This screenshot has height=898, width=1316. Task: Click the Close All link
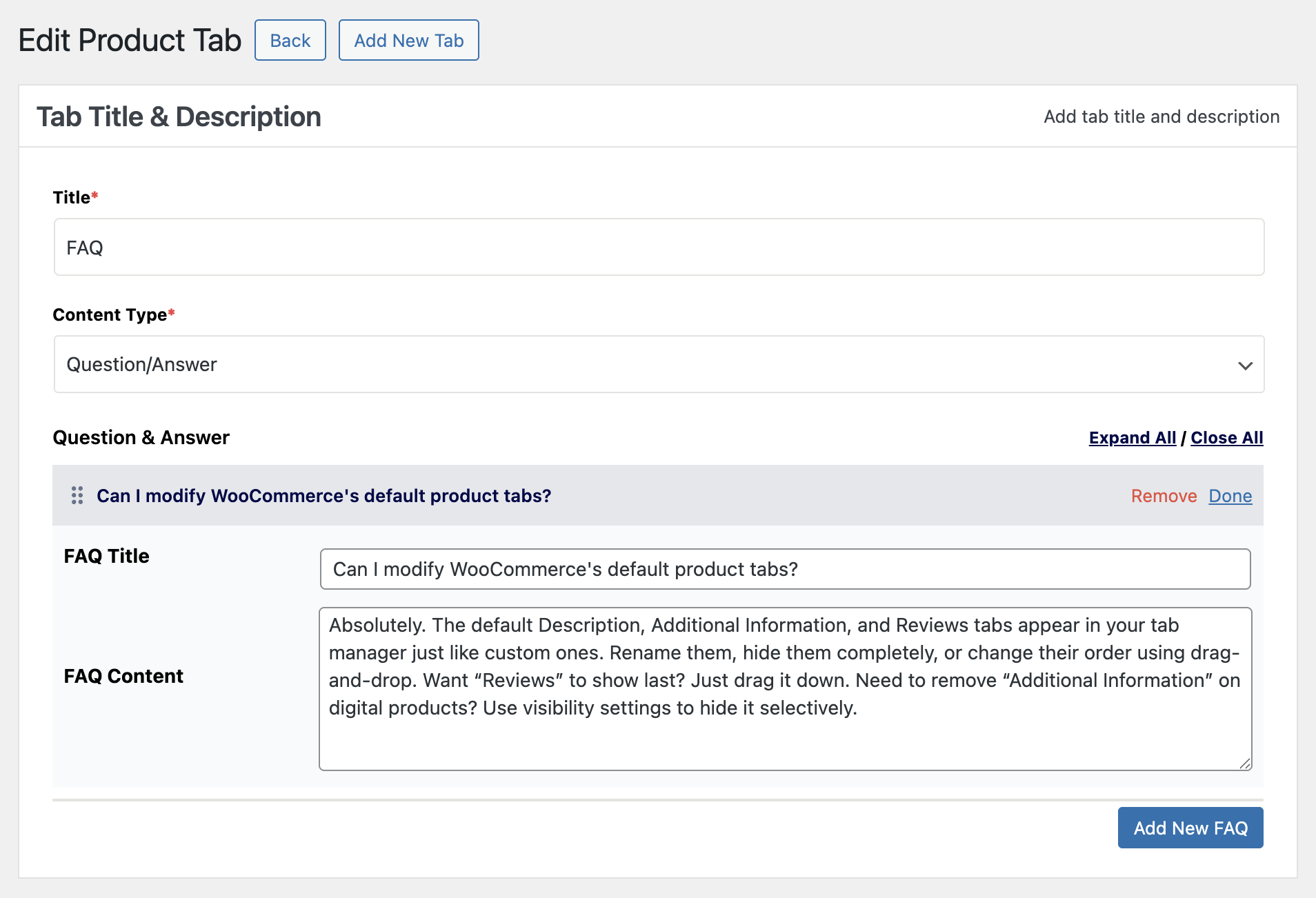pos(1226,438)
